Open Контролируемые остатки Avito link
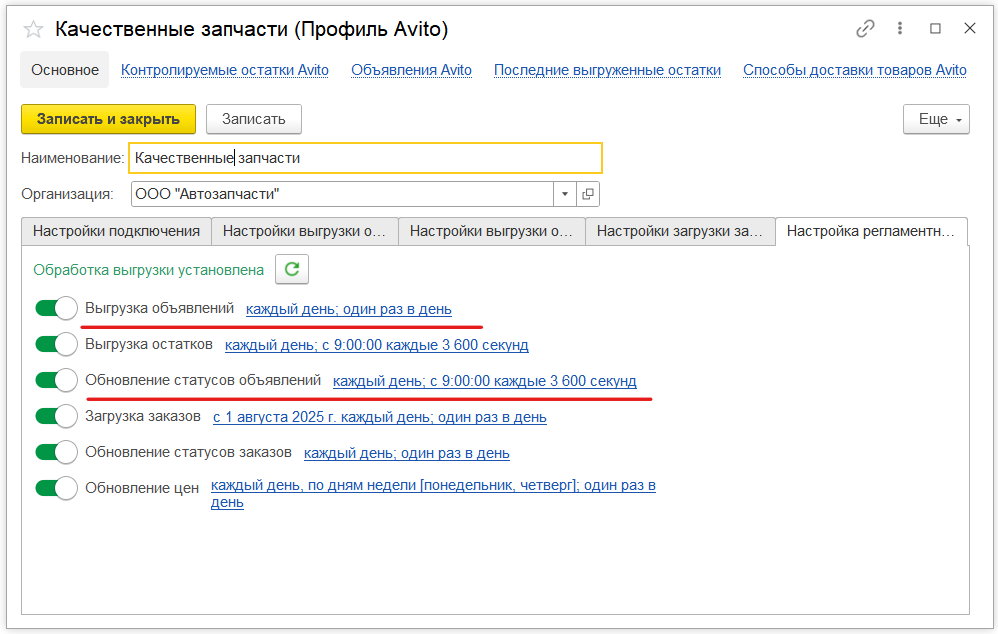 [x=225, y=70]
